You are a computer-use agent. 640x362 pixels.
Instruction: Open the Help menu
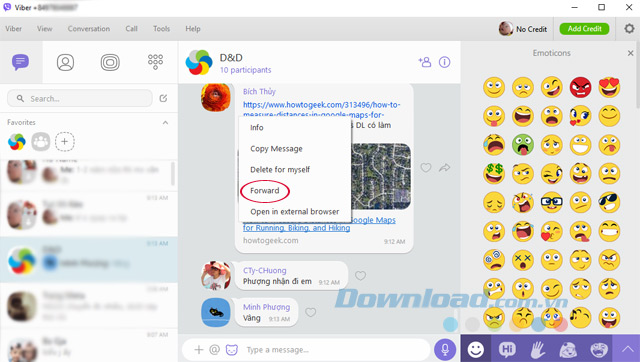coord(193,29)
